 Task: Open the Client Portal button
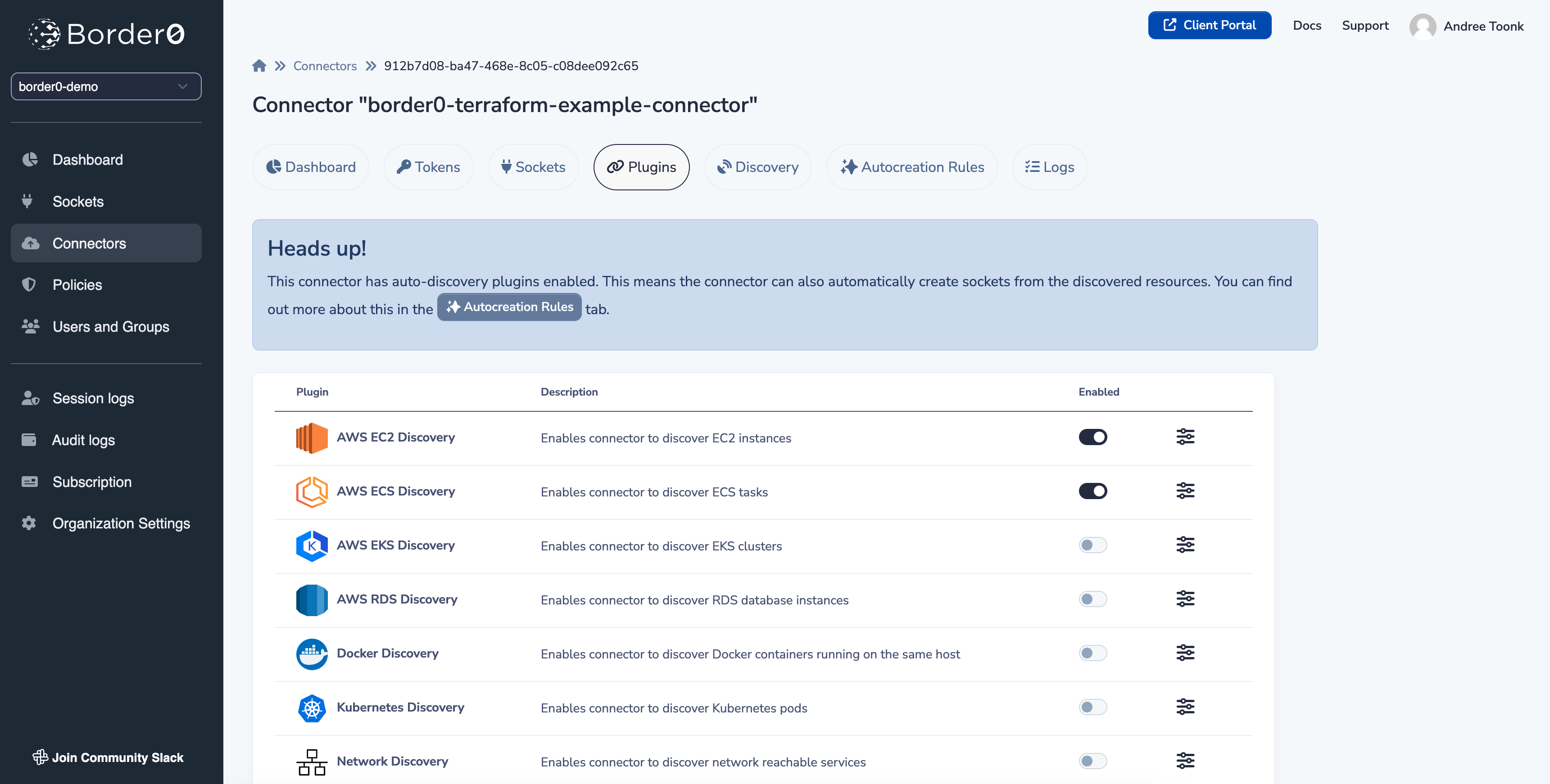[1210, 25]
